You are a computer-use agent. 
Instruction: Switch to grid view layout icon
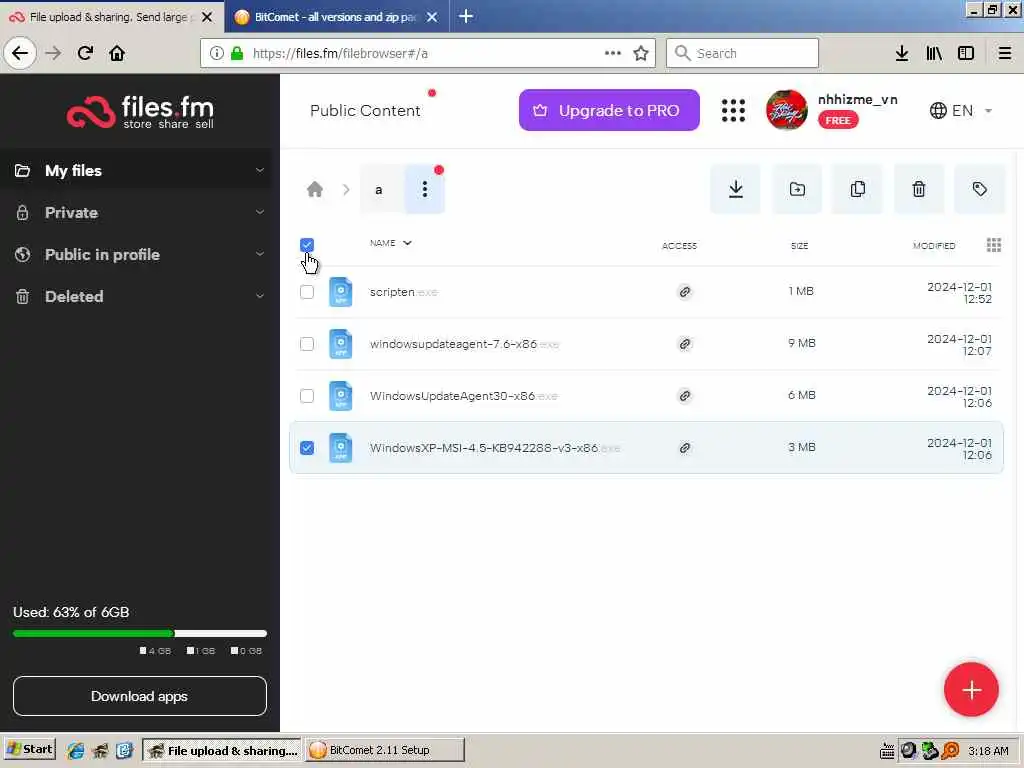993,245
